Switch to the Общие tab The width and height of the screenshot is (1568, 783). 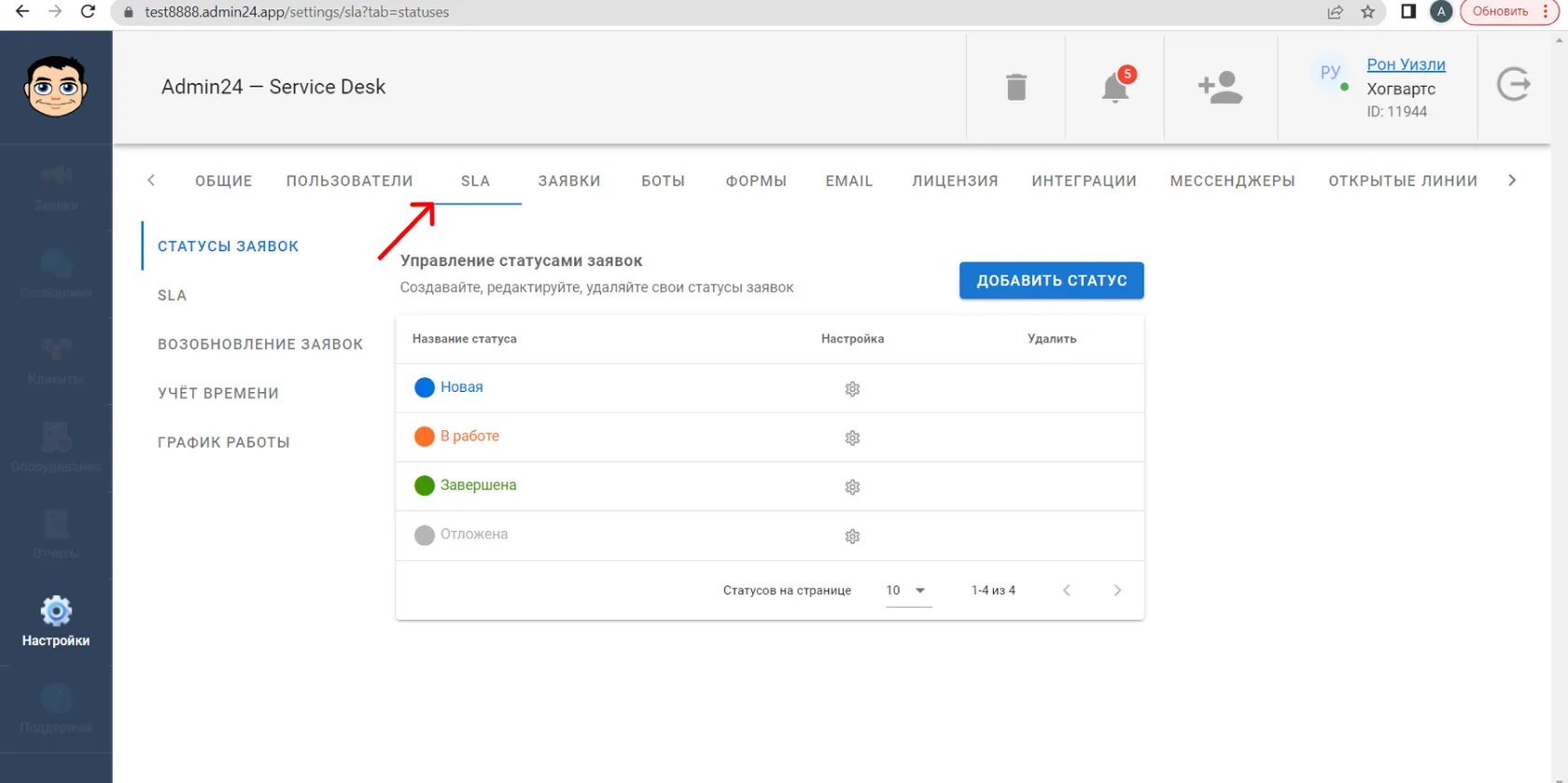pos(224,181)
